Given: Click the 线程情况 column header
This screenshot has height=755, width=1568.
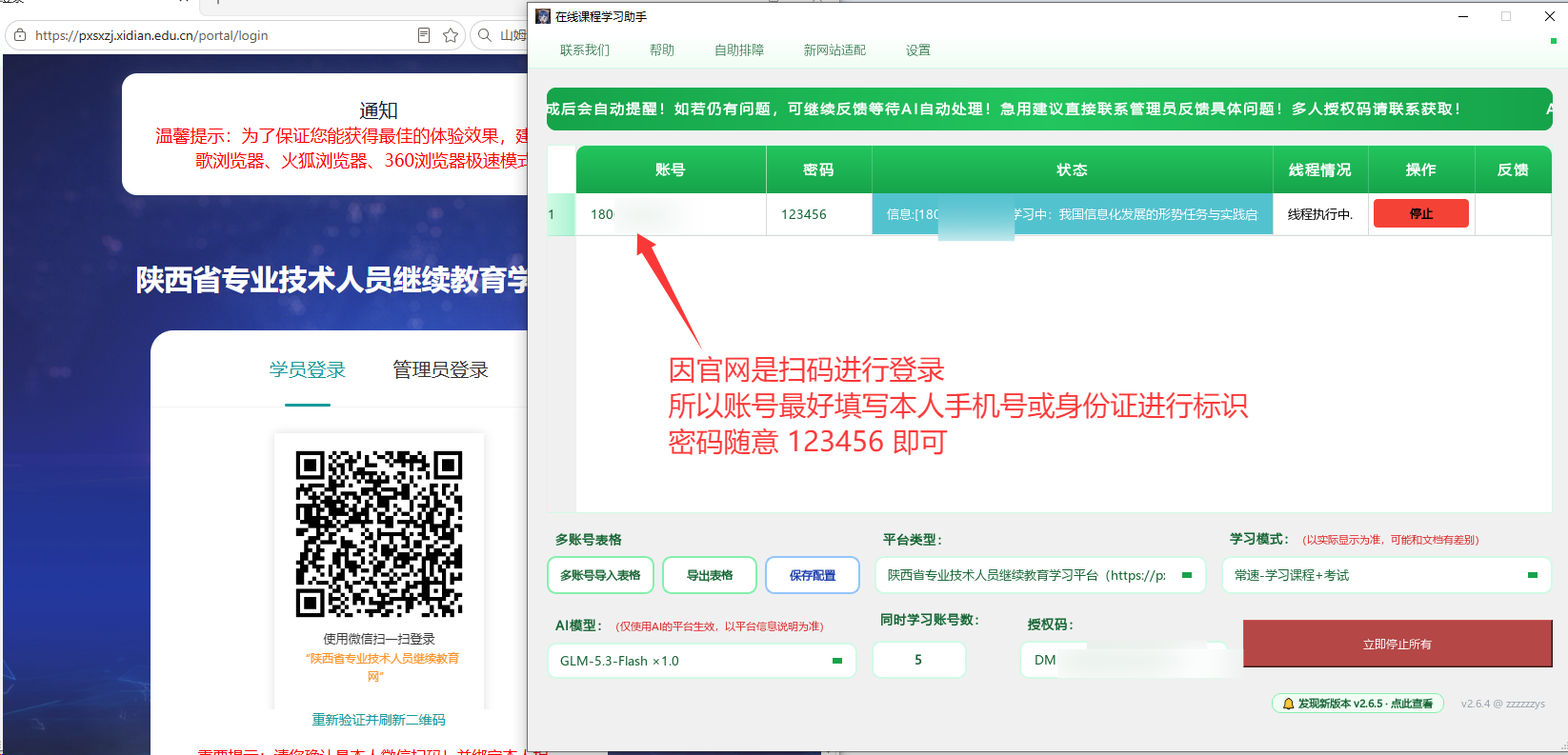Looking at the screenshot, I should [1320, 169].
